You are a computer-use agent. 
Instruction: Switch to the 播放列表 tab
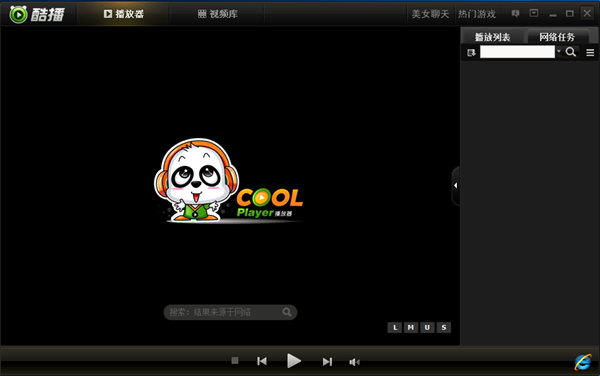point(492,37)
